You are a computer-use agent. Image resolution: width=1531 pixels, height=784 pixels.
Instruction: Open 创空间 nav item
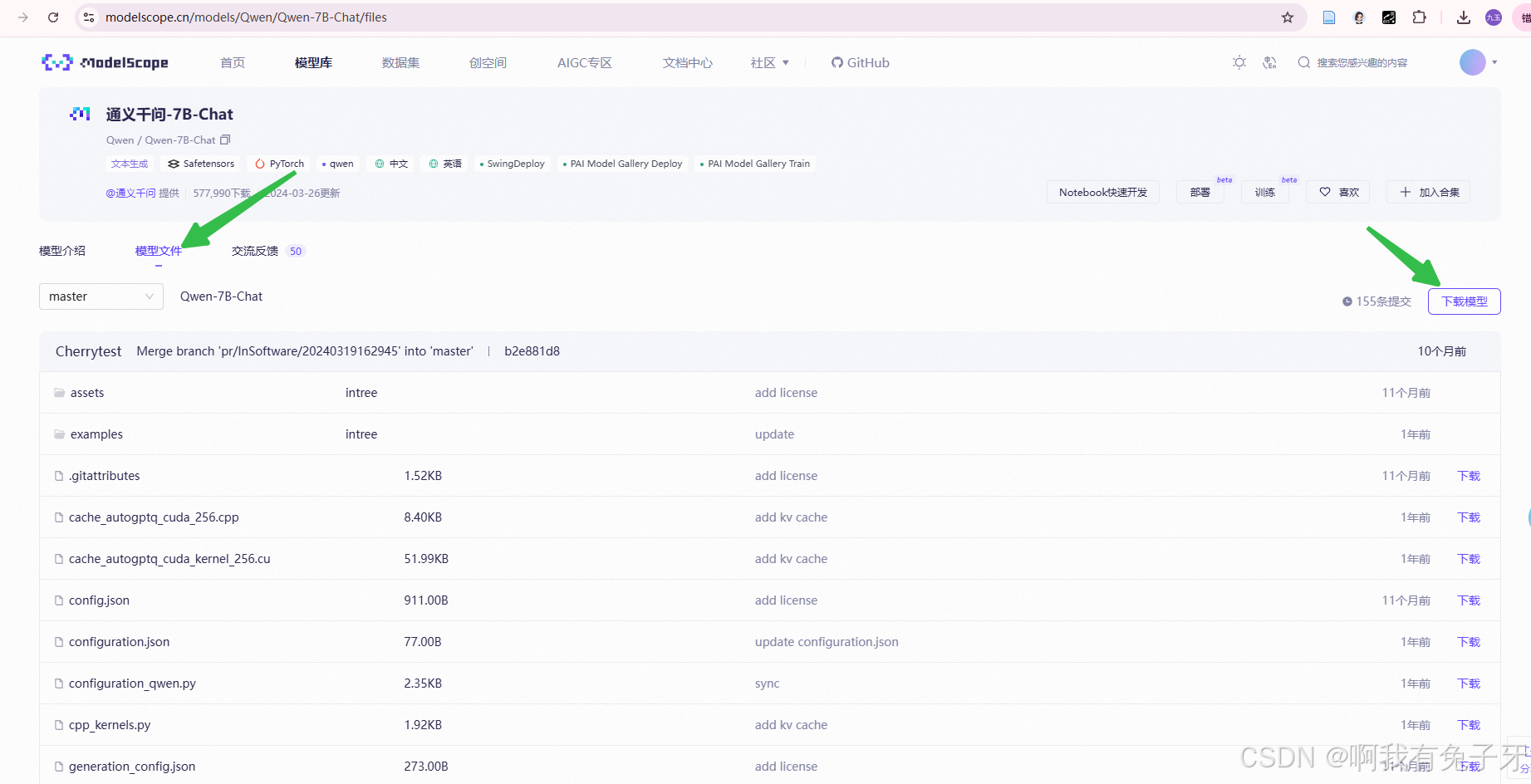click(488, 62)
